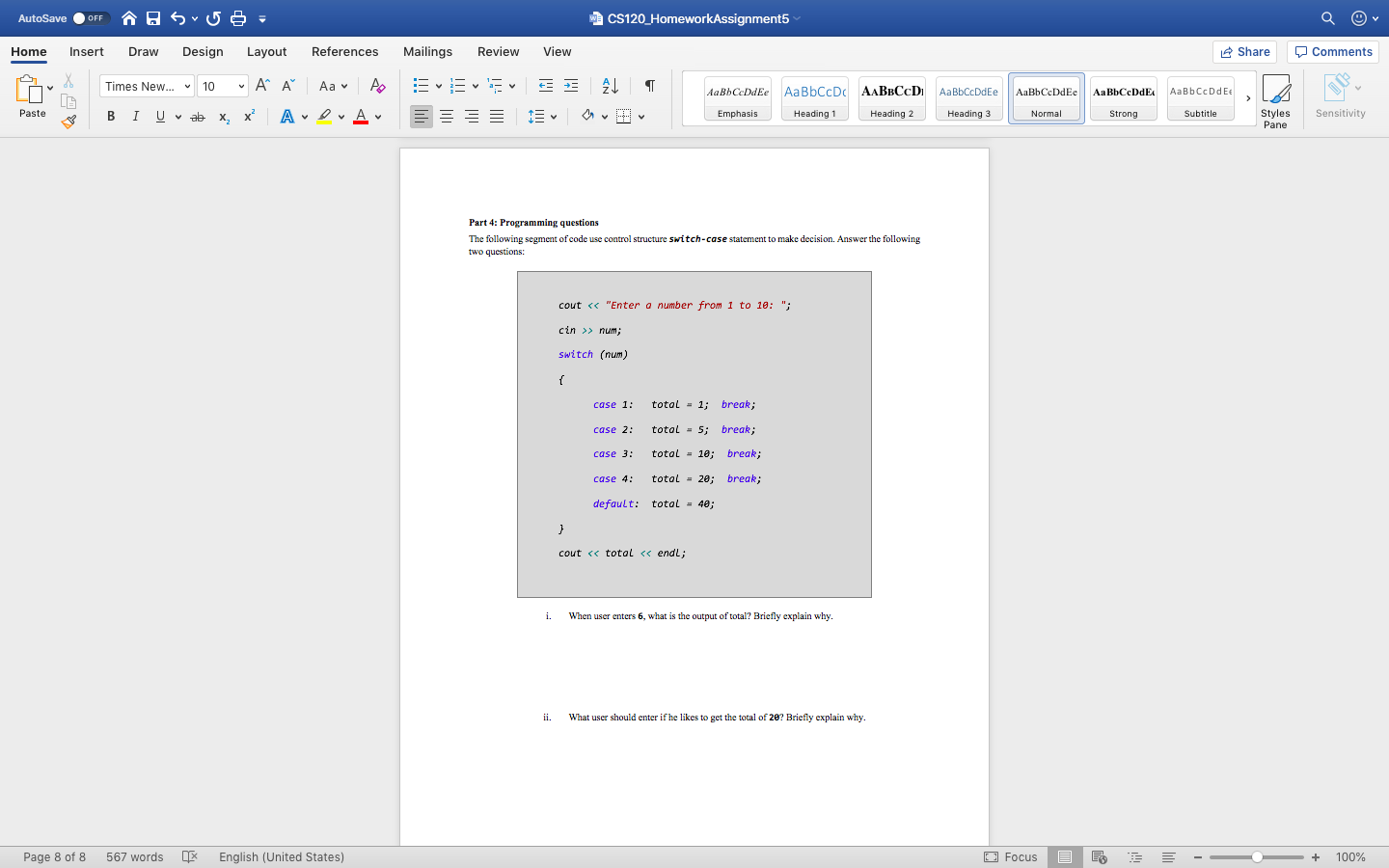Image resolution: width=1389 pixels, height=868 pixels.
Task: Select the superscript icon
Action: 248,116
